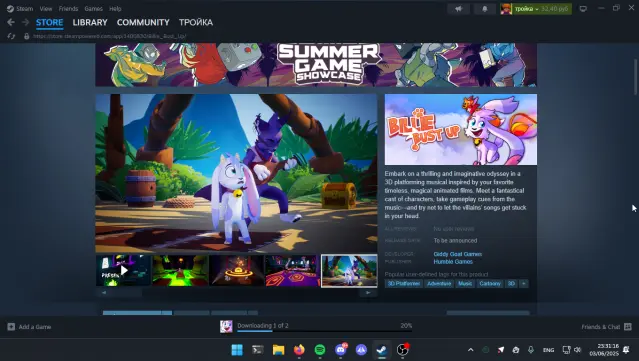This screenshot has height=361, width=639.
Task: Open Firefox from the taskbar
Action: [x=299, y=350]
